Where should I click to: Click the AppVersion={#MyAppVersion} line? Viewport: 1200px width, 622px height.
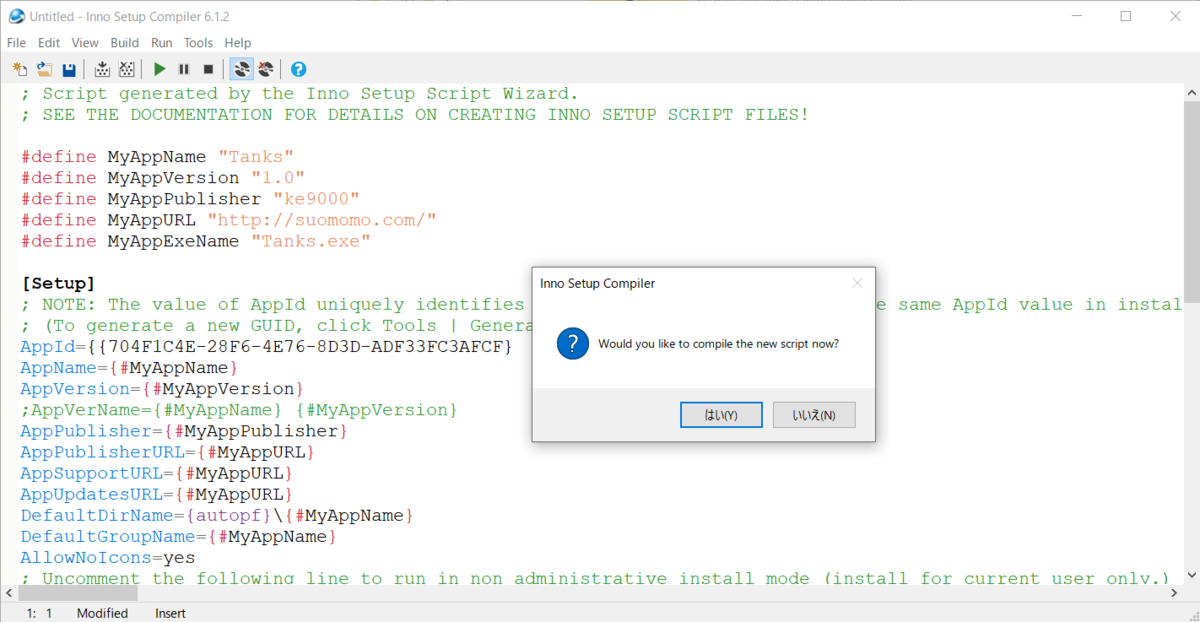coord(162,388)
